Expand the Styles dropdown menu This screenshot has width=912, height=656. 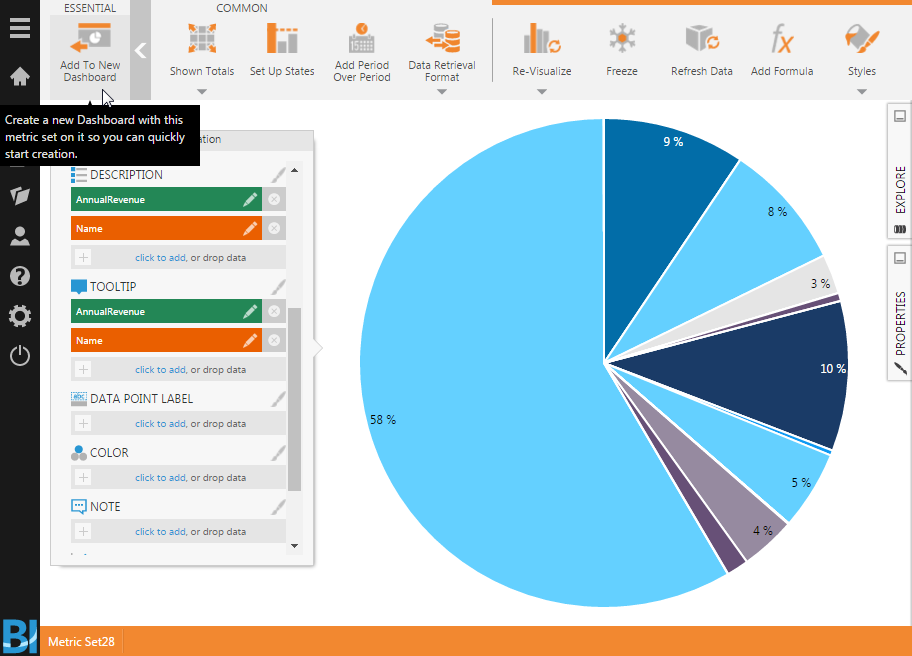861,92
